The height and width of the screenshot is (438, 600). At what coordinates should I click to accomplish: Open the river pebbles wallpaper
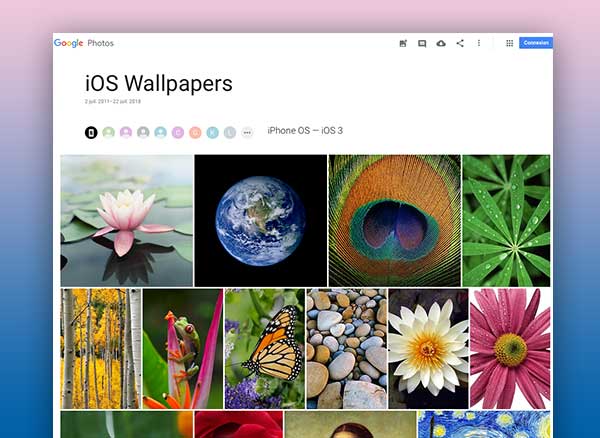point(347,348)
